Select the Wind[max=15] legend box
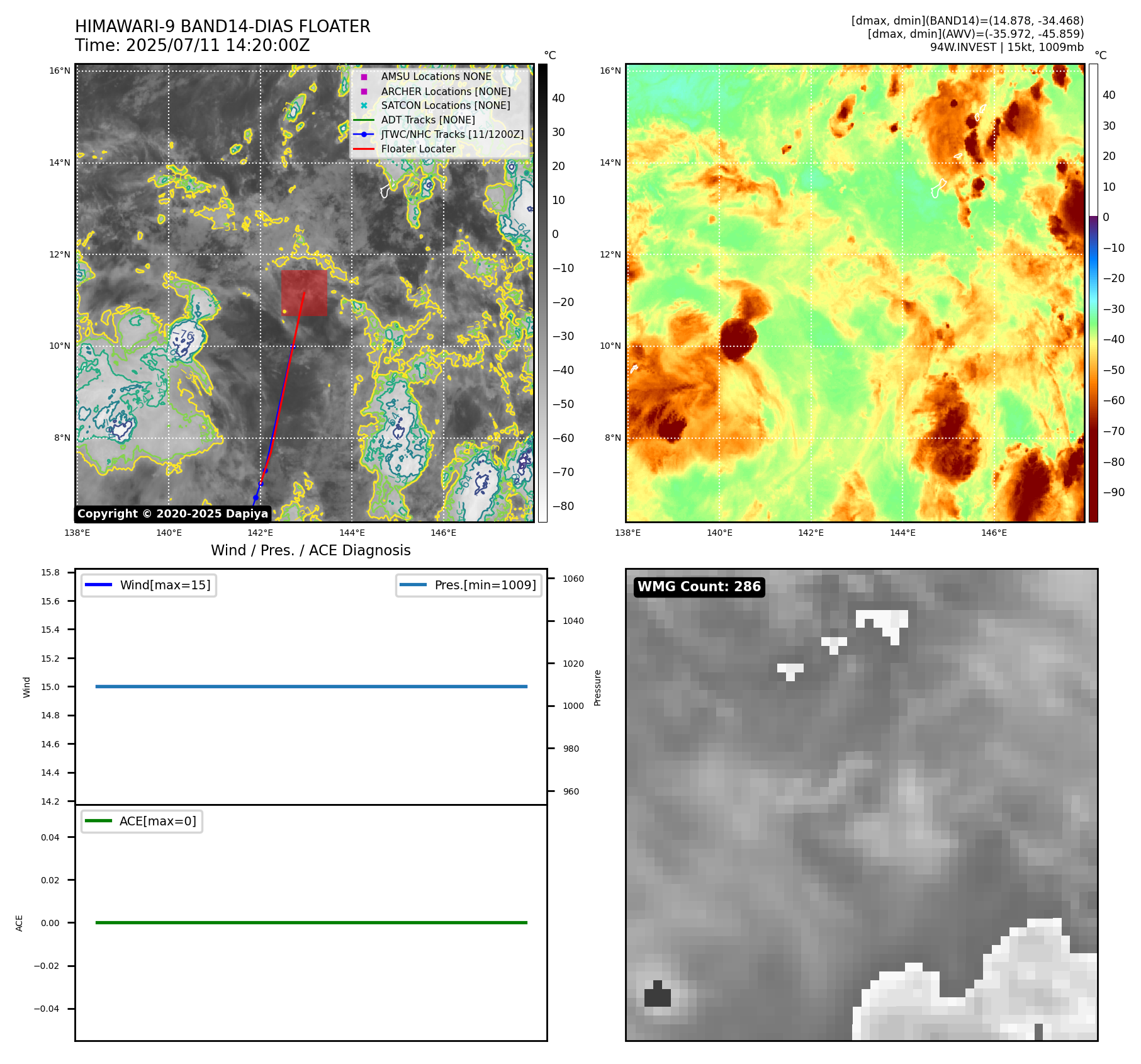Viewport: 1141px width, 1064px height. [x=149, y=585]
